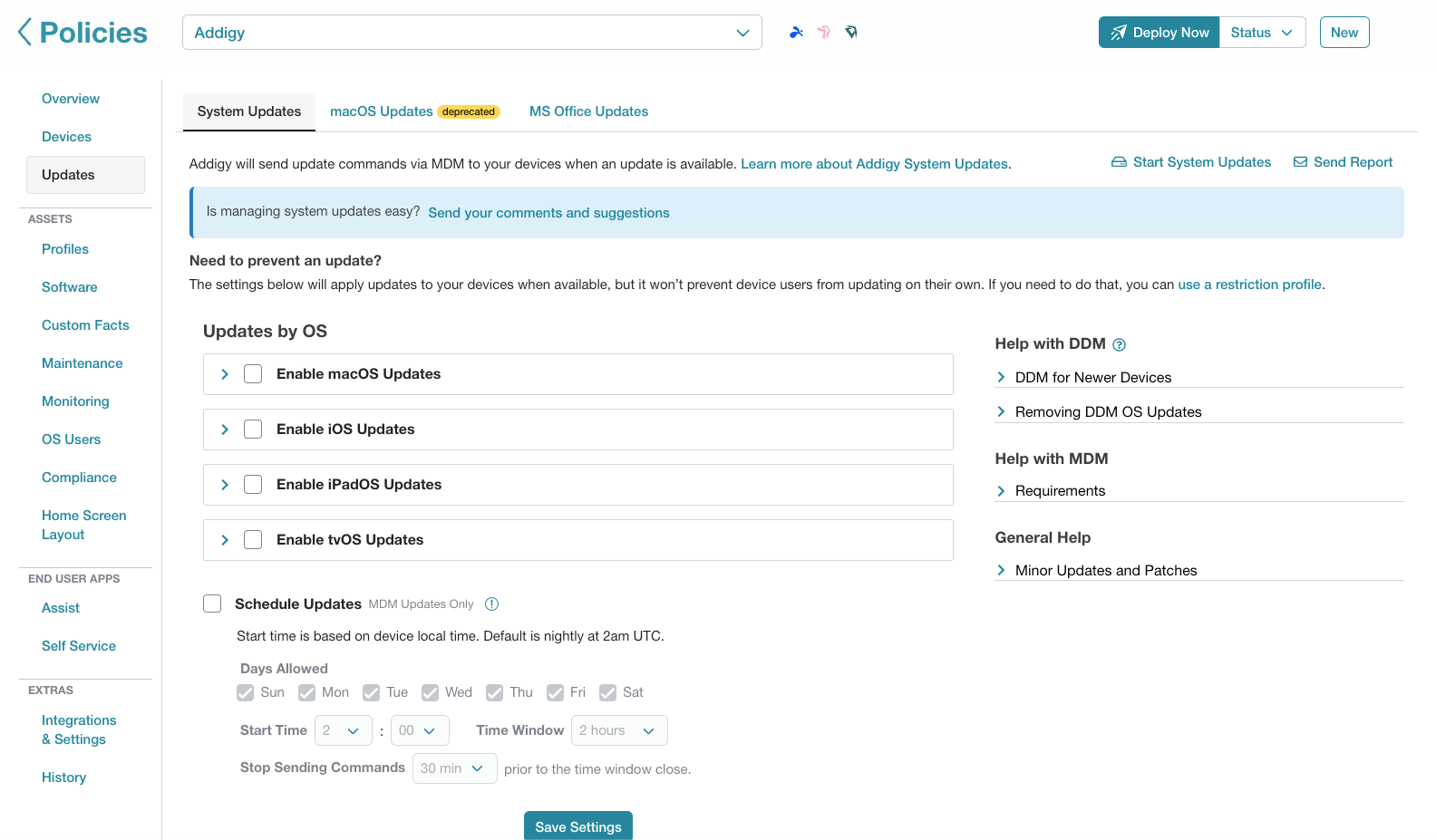Click the Schedule Updates info icon
This screenshot has height=840, width=1436.
tap(492, 604)
